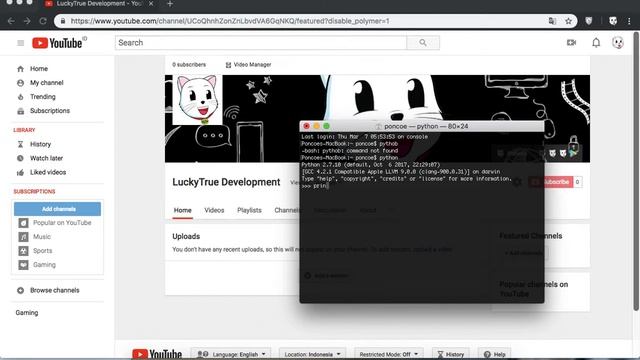This screenshot has height=360, width=640.
Task: Switch to the Channels tab
Action: (x=287, y=210)
